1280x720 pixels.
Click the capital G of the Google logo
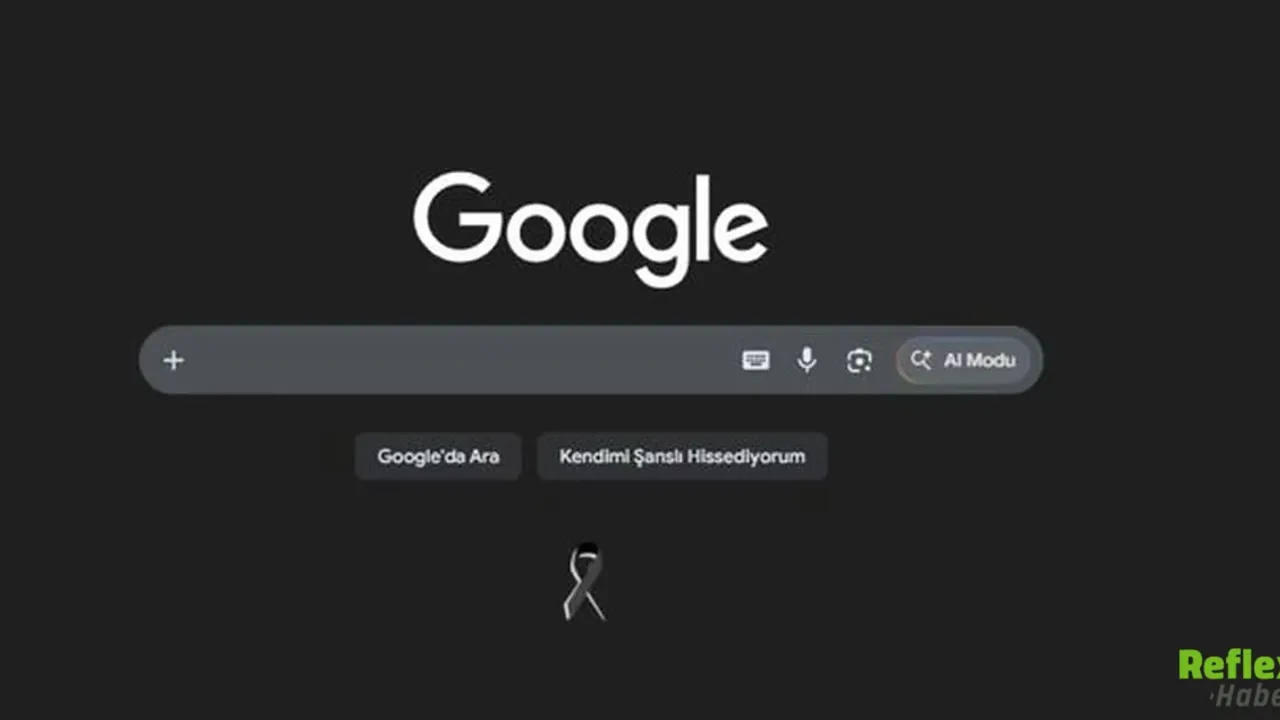456,218
